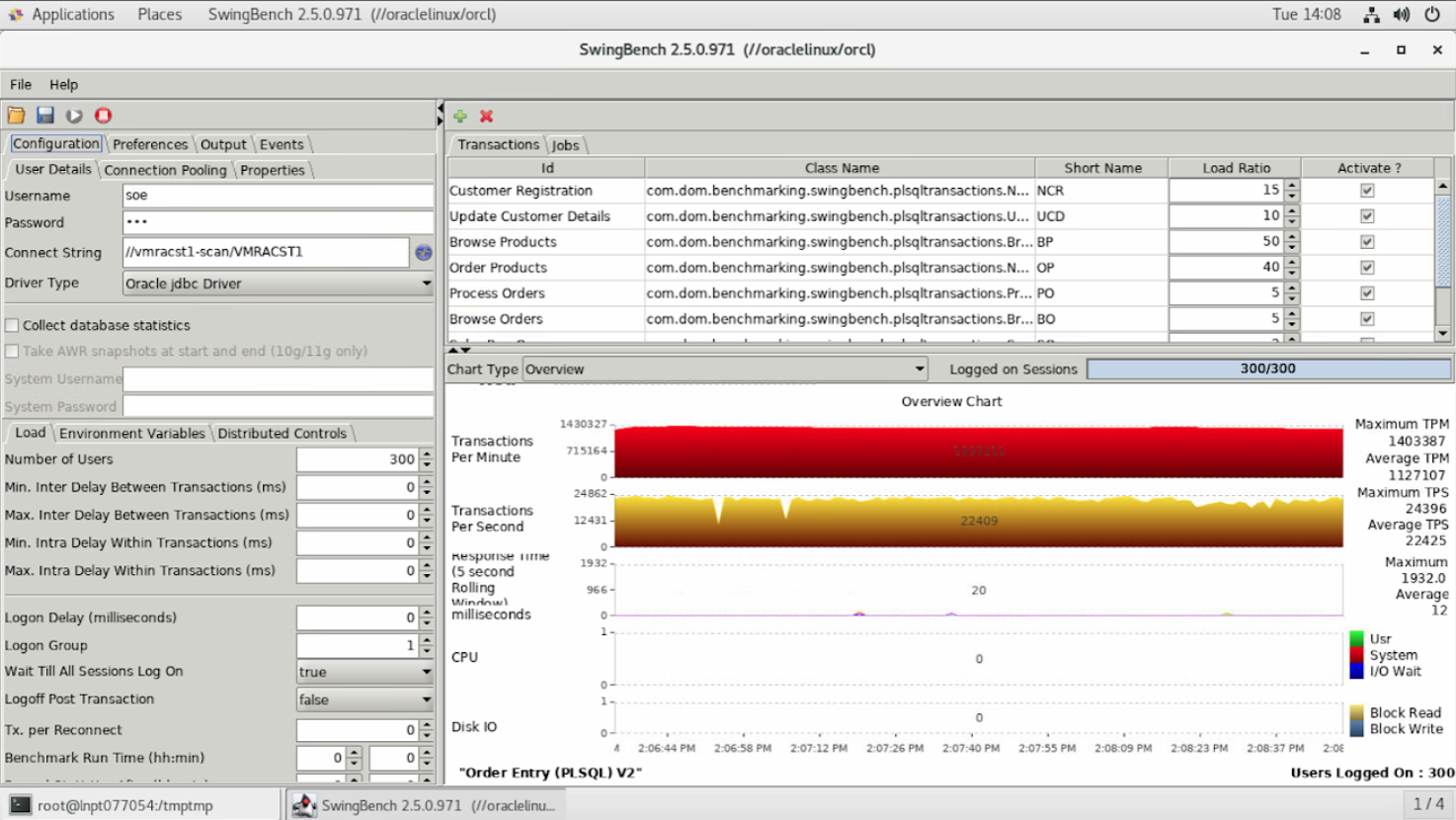Viewport: 1456px width, 820px height.
Task: Click Customer Registration load ratio spinner
Action: (x=1292, y=191)
